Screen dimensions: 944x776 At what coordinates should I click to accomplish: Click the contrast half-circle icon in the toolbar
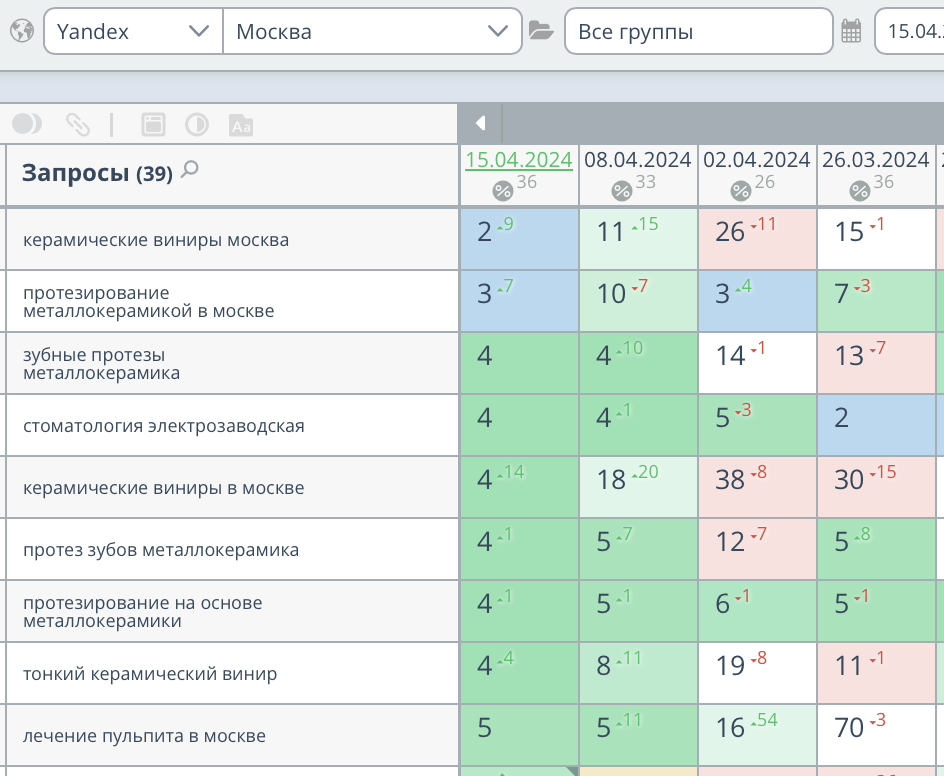click(194, 123)
